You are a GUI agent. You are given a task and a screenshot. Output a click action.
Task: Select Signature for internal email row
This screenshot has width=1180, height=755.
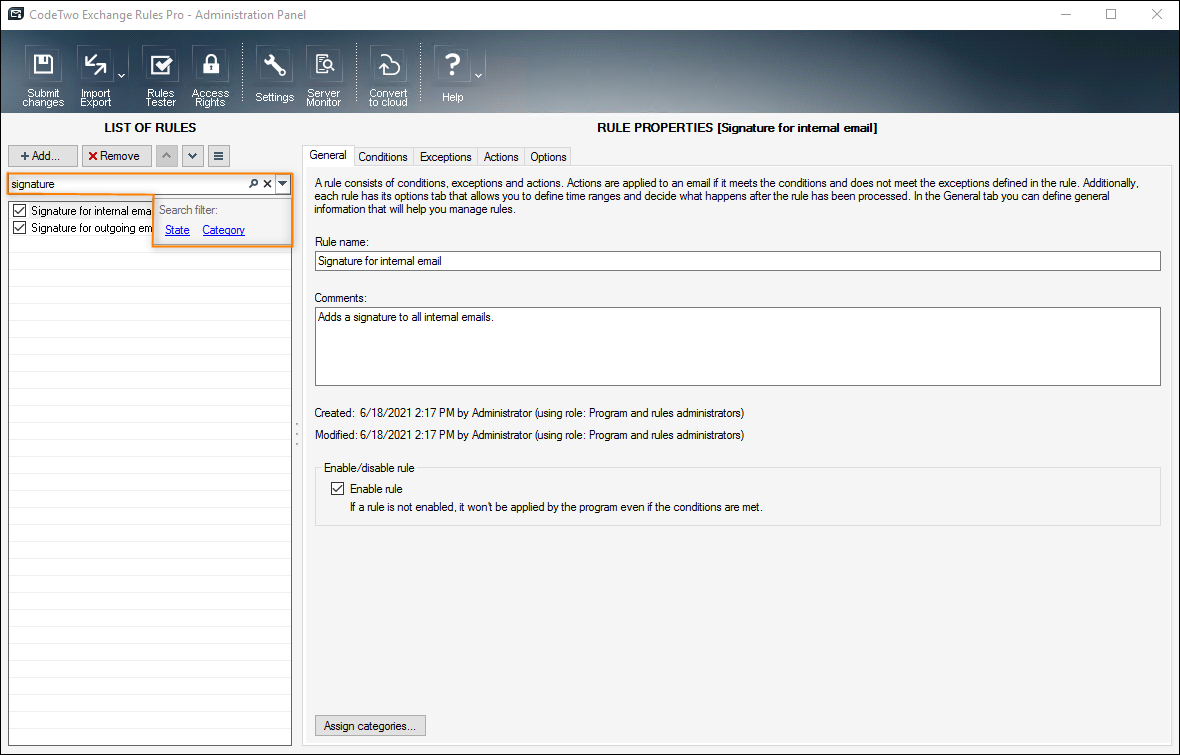pos(91,211)
